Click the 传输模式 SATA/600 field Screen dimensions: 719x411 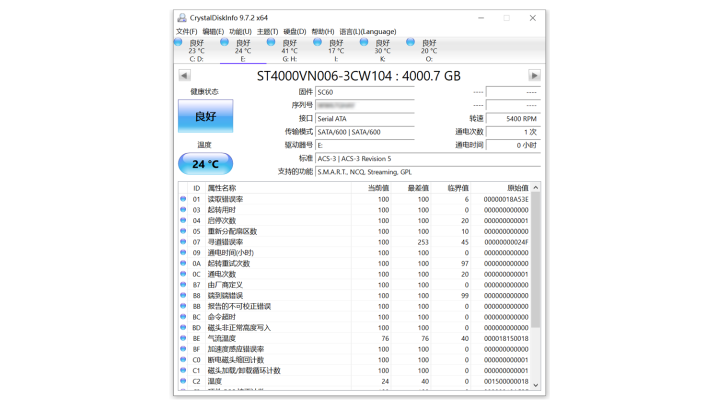click(x=365, y=132)
